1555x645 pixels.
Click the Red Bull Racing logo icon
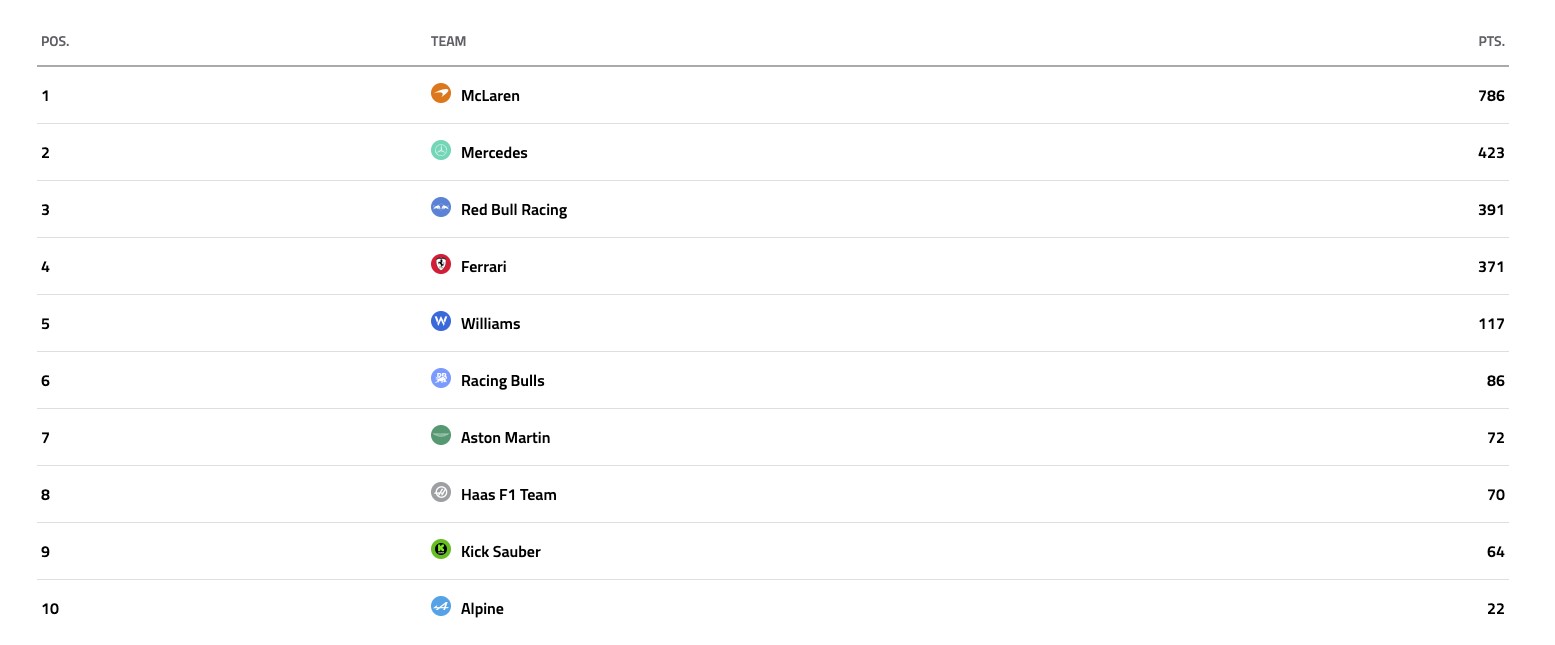point(441,207)
